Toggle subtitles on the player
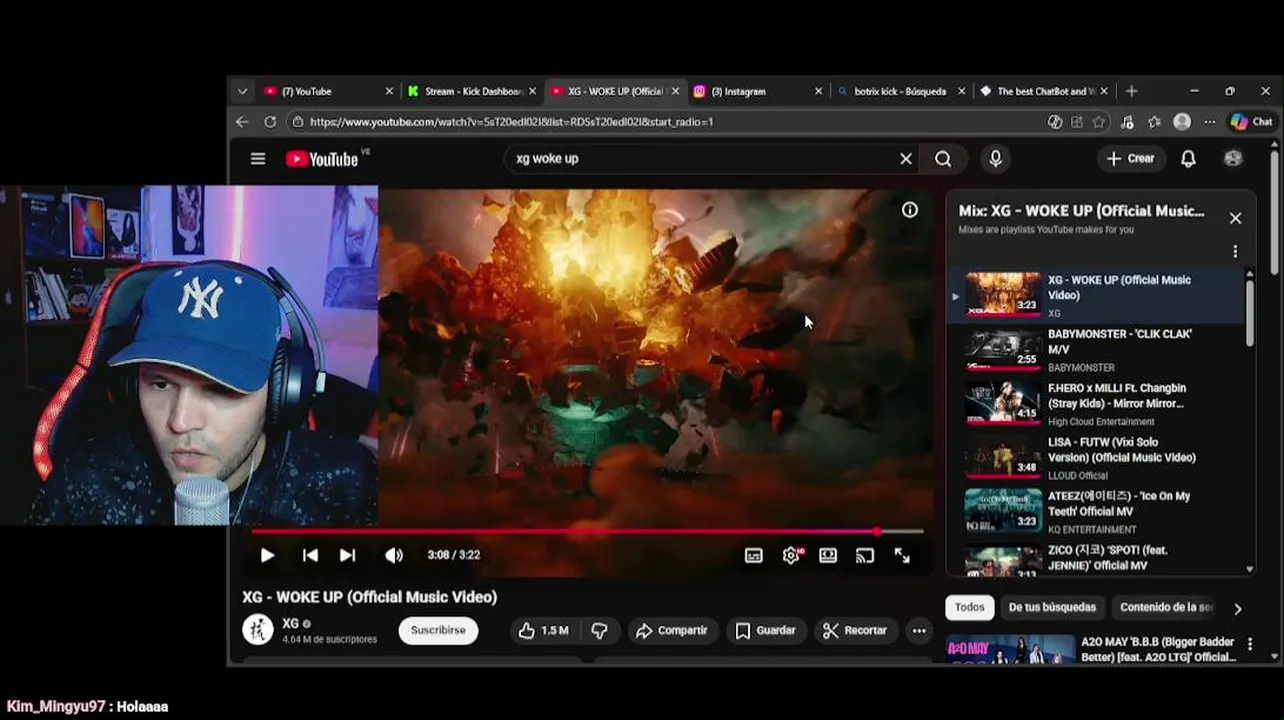Viewport: 1284px width, 720px height. tap(754, 555)
